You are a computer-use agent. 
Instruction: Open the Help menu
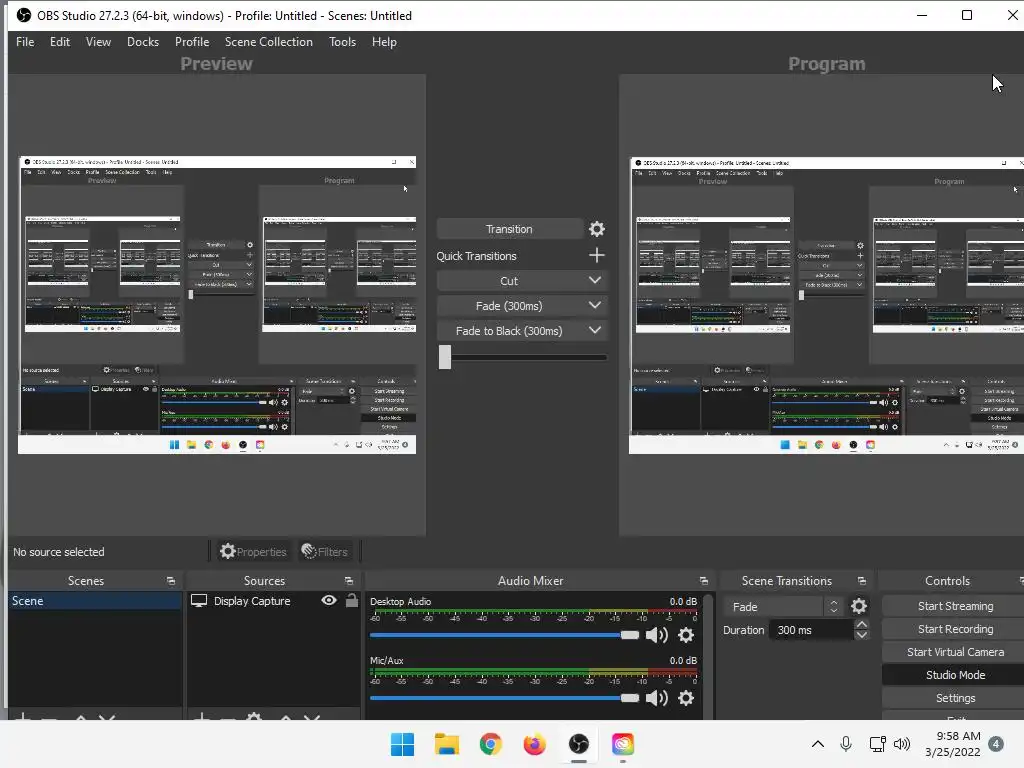coord(384,42)
